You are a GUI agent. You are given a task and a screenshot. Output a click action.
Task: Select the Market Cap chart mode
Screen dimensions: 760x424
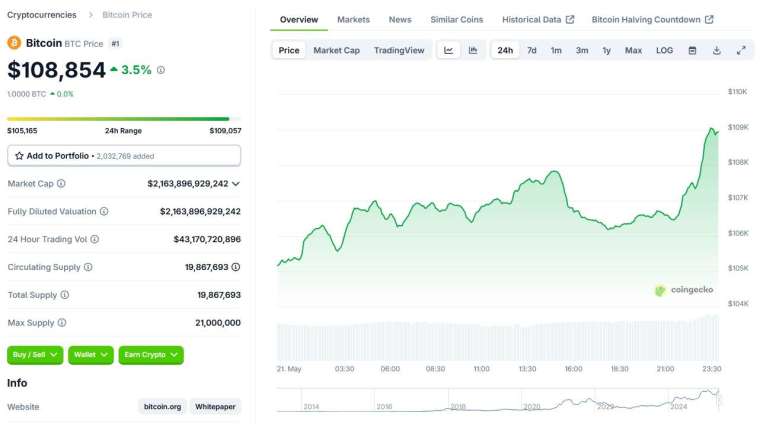pyautogui.click(x=336, y=50)
